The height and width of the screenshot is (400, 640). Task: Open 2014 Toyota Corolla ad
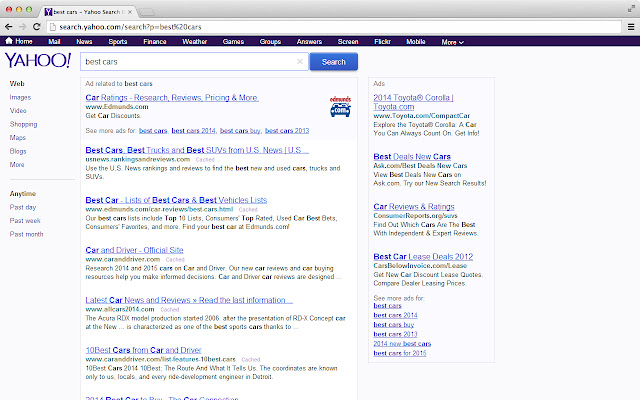click(x=413, y=102)
